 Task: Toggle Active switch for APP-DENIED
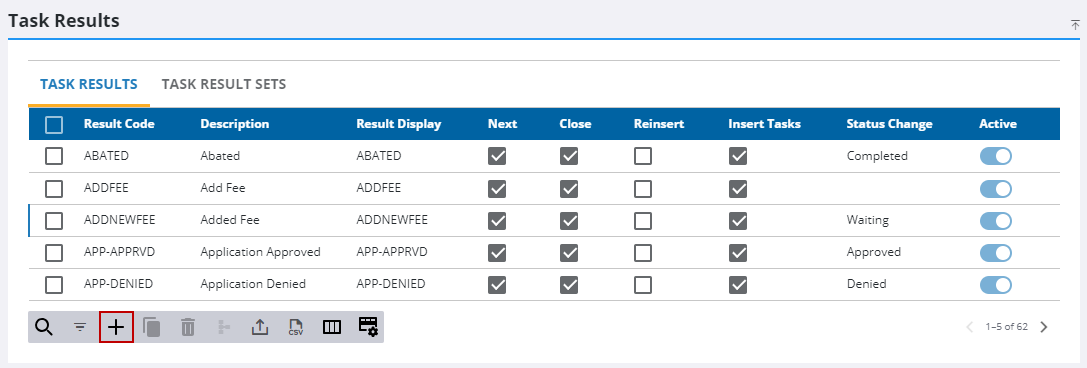pyautogui.click(x=995, y=284)
